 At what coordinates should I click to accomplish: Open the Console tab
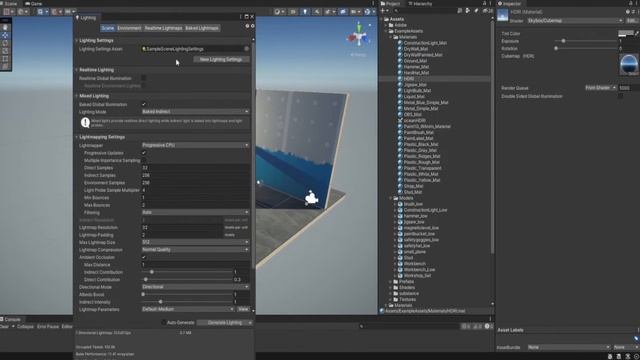[x=11, y=319]
